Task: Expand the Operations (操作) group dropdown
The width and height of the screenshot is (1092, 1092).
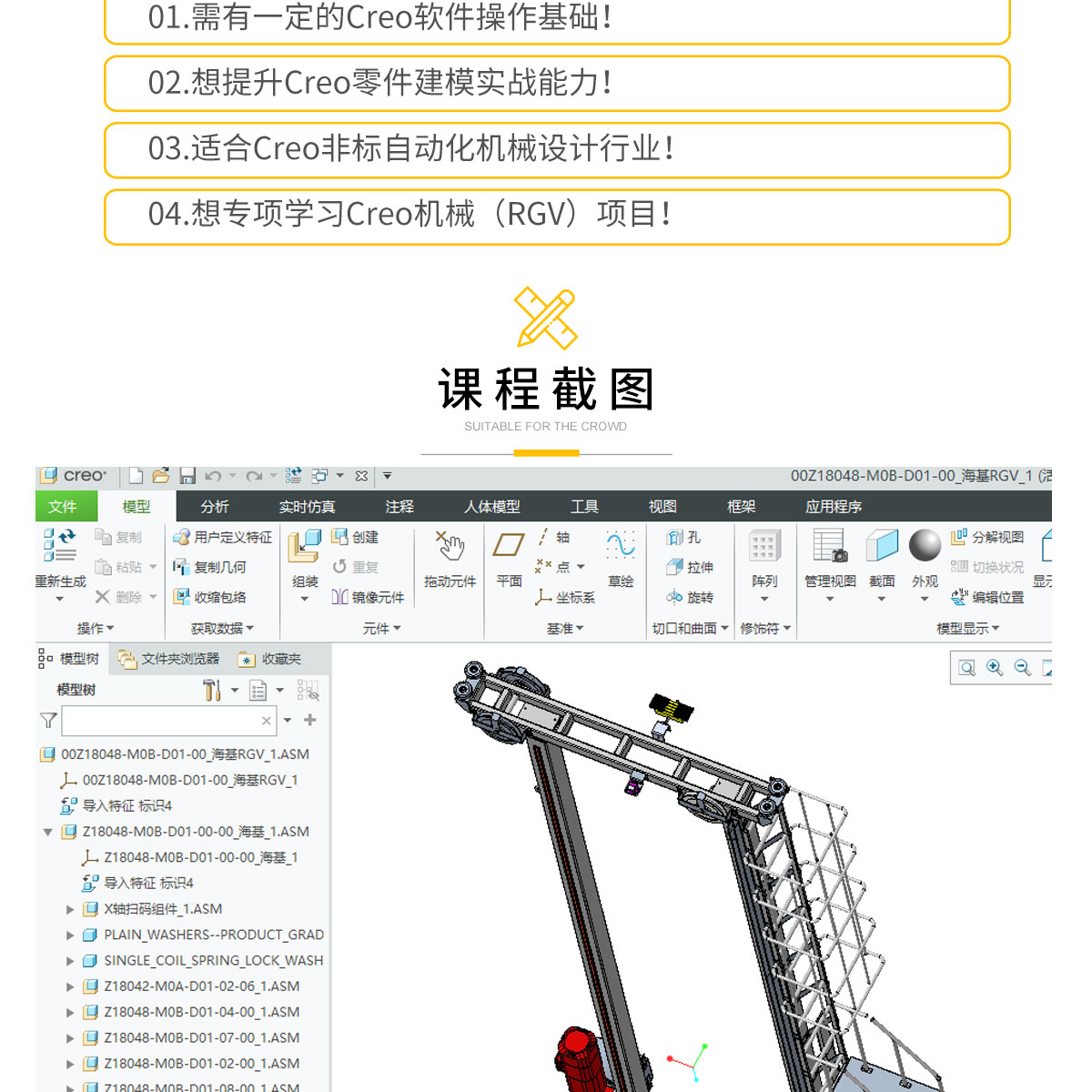Action: tap(96, 628)
